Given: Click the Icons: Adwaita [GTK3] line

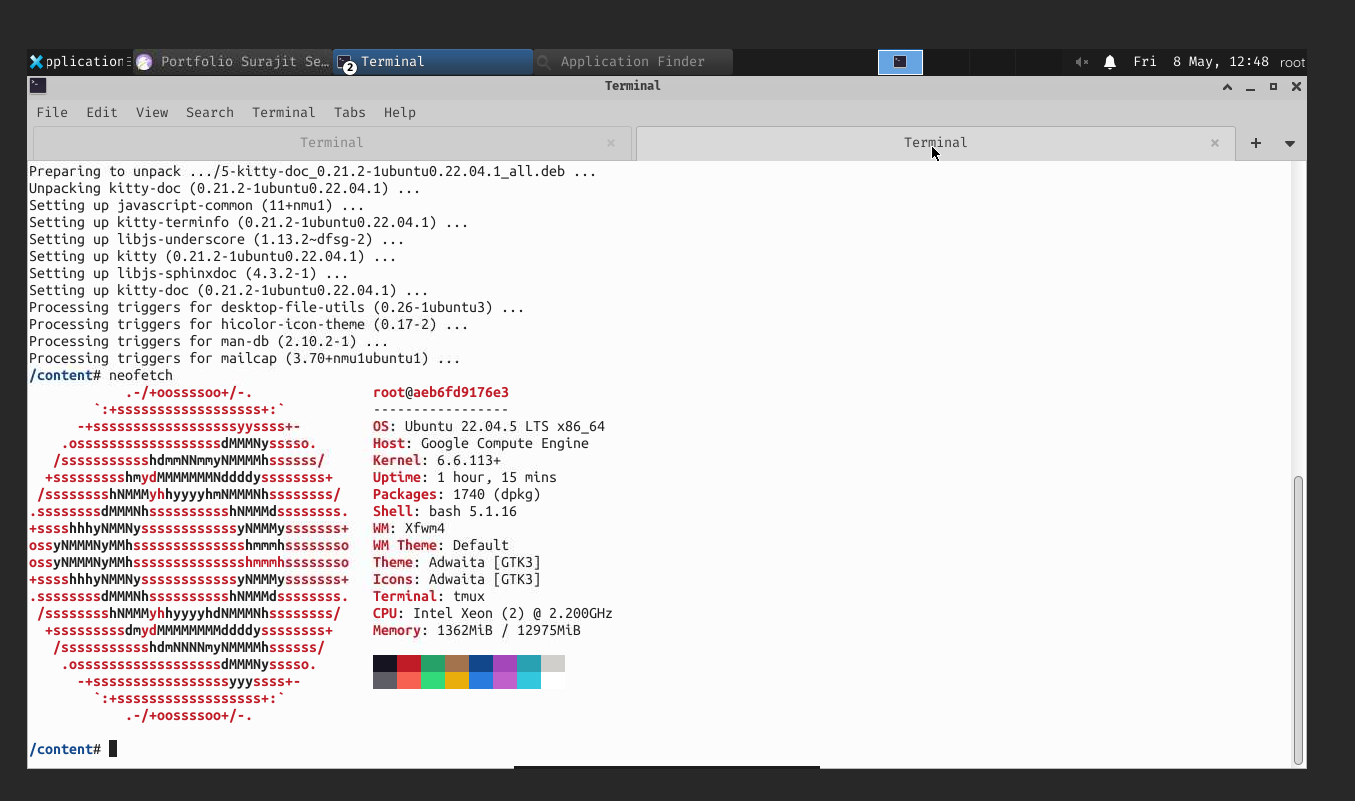Looking at the screenshot, I should (x=457, y=579).
